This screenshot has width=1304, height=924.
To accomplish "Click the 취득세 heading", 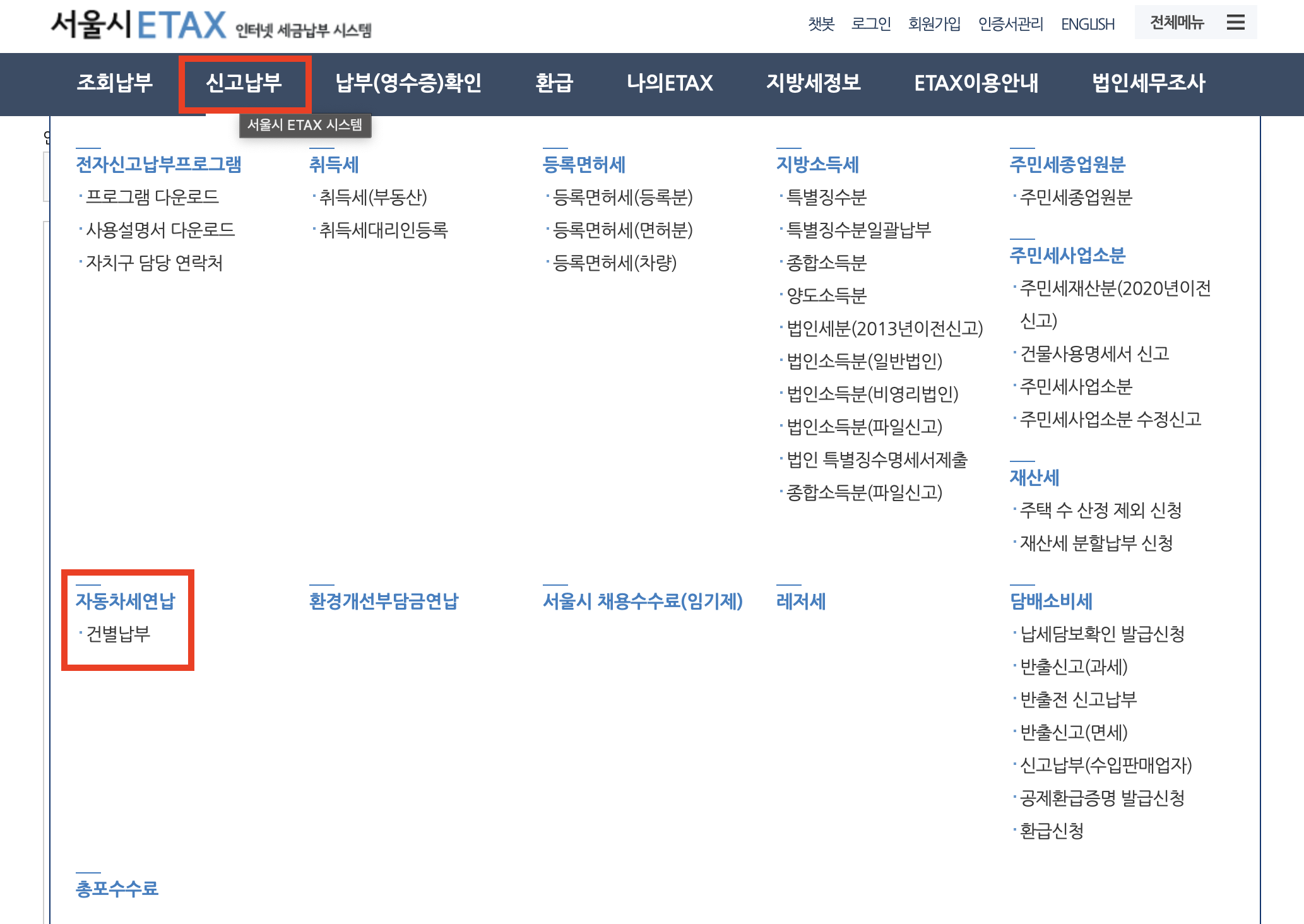I will pos(334,165).
